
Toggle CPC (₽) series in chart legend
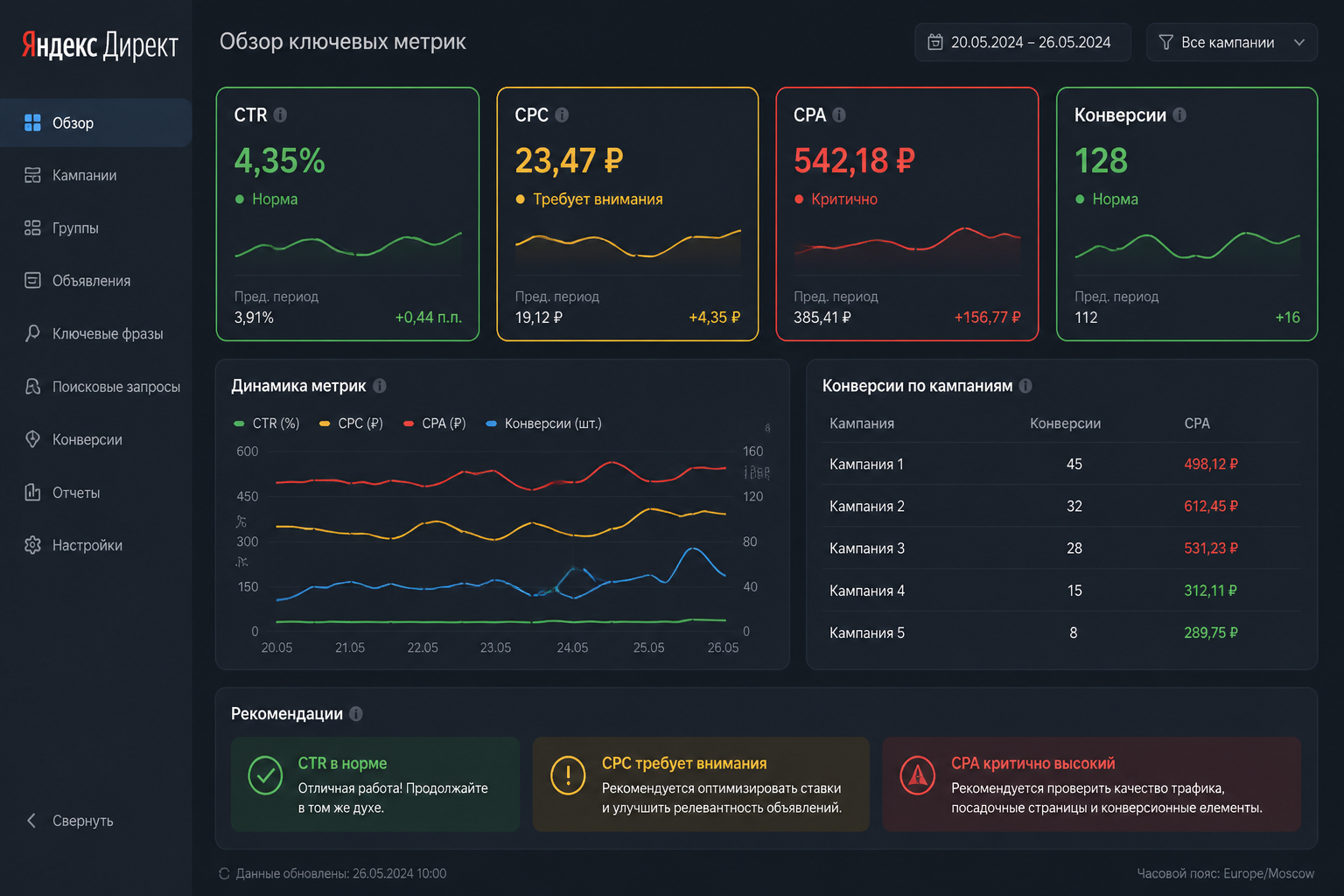click(x=351, y=423)
